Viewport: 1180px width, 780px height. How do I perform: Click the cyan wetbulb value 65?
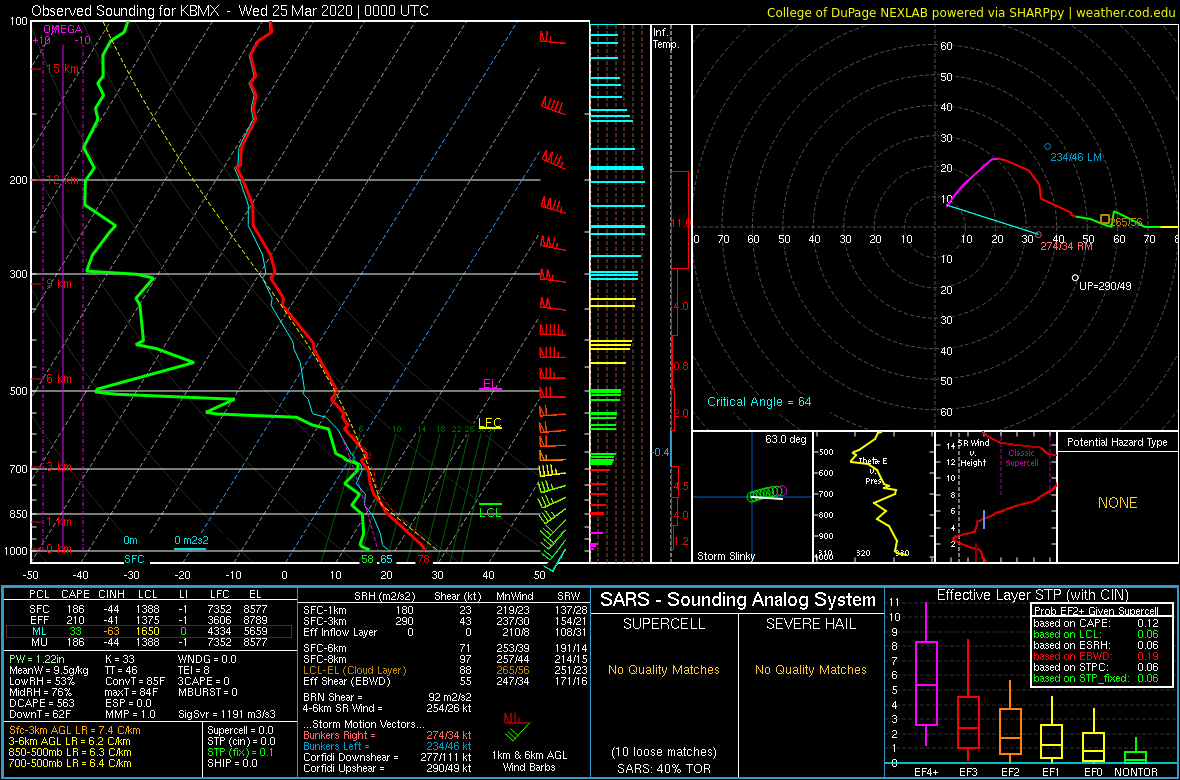tap(385, 559)
